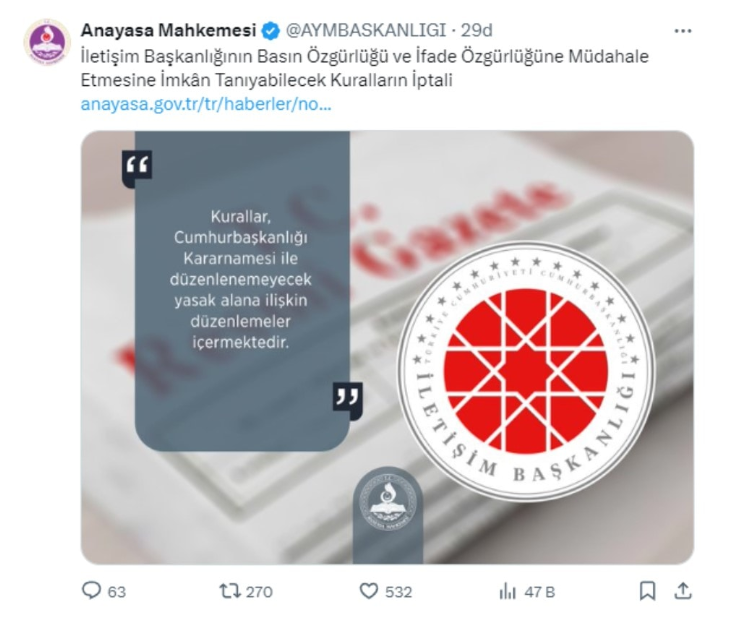
Task: Bookmark this tweet
Action: [x=647, y=591]
